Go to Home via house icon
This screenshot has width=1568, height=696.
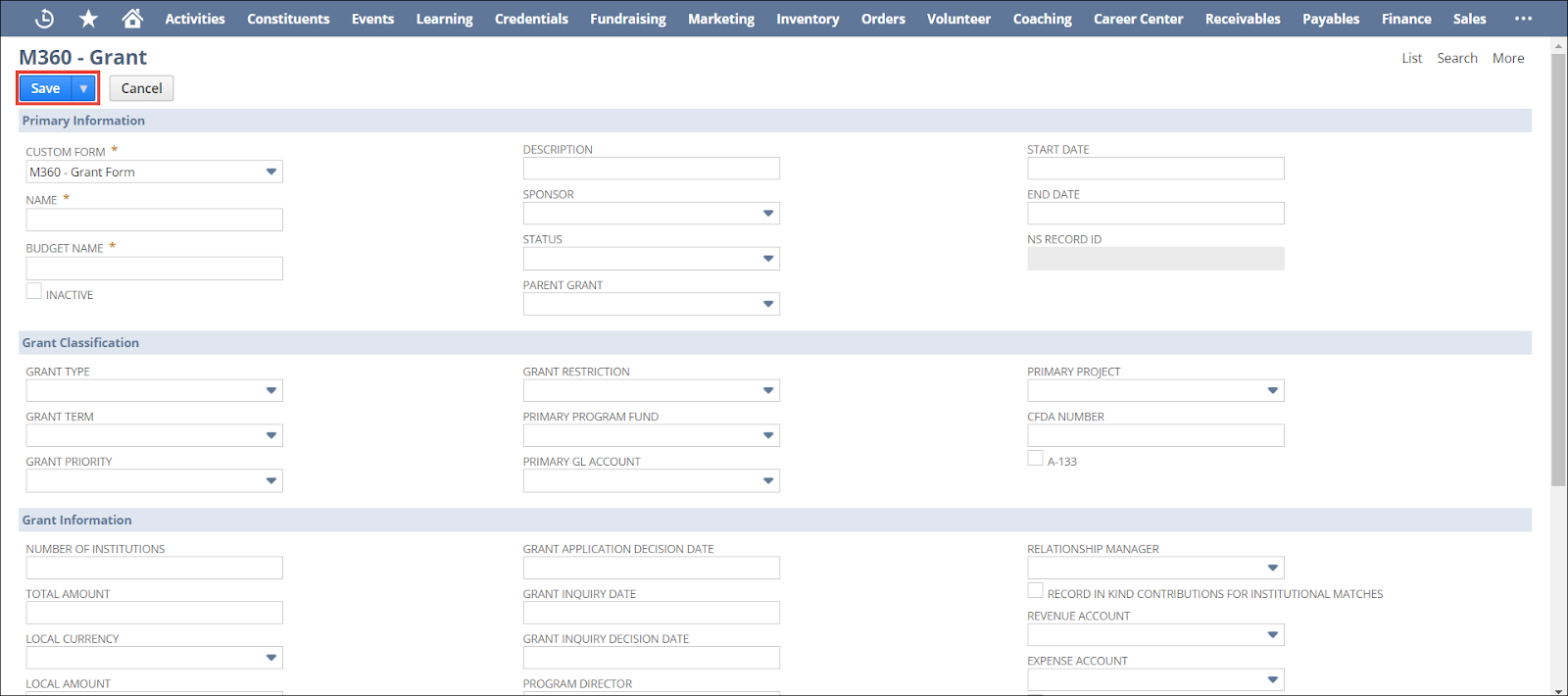pyautogui.click(x=132, y=19)
